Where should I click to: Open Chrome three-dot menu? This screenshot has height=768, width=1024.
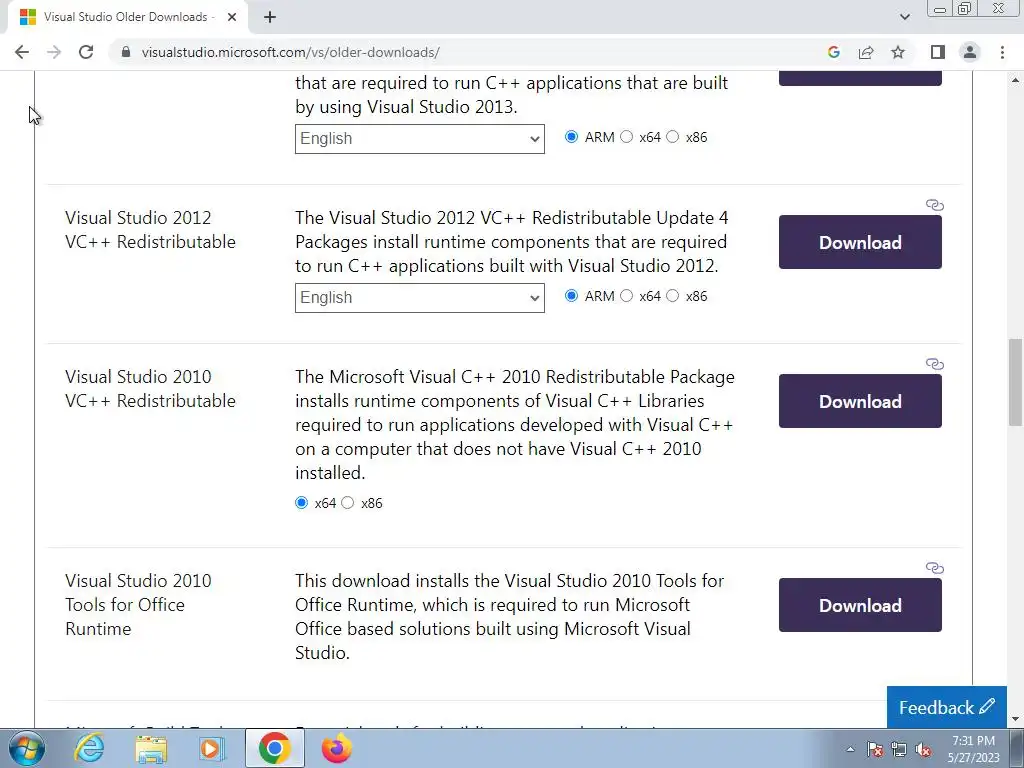coord(1002,52)
